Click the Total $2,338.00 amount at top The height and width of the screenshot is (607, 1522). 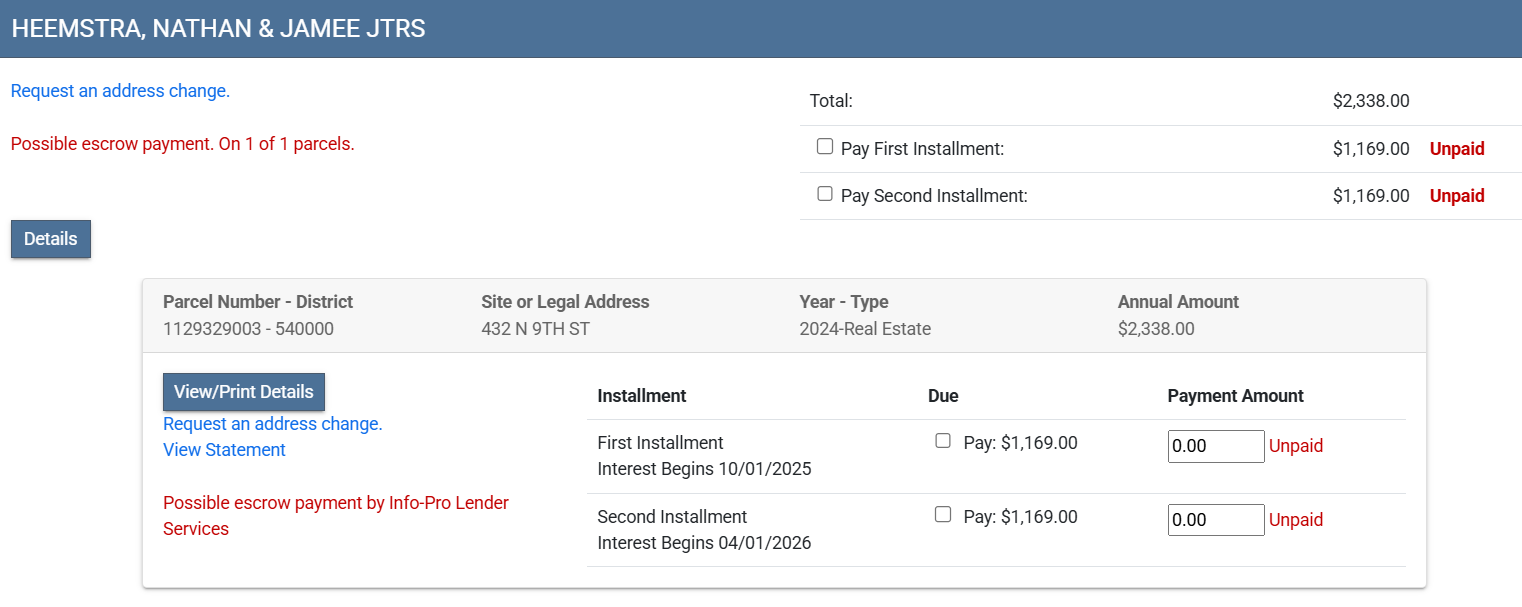click(x=1371, y=101)
